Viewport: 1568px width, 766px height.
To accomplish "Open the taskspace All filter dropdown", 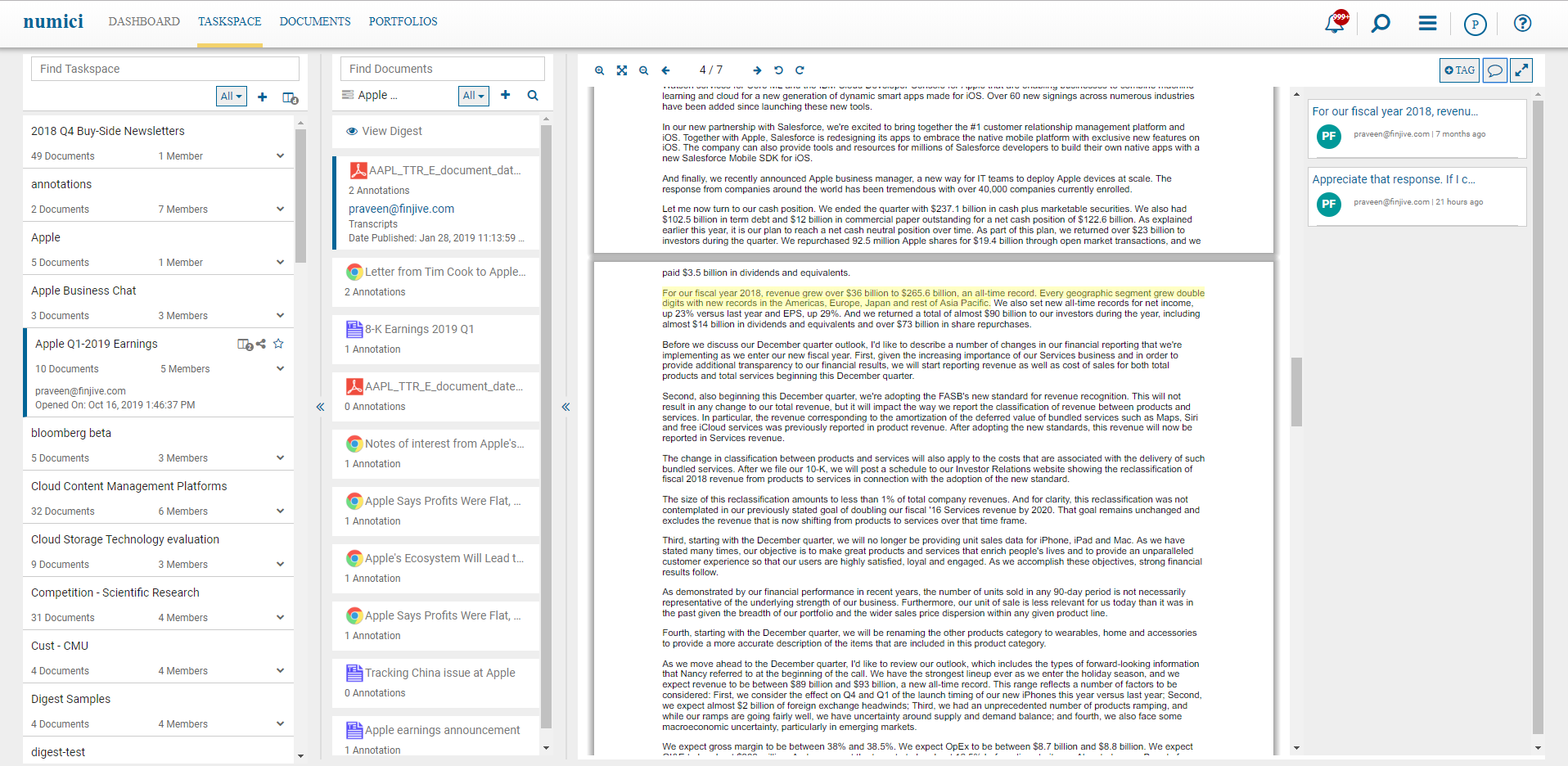I will click(x=232, y=97).
